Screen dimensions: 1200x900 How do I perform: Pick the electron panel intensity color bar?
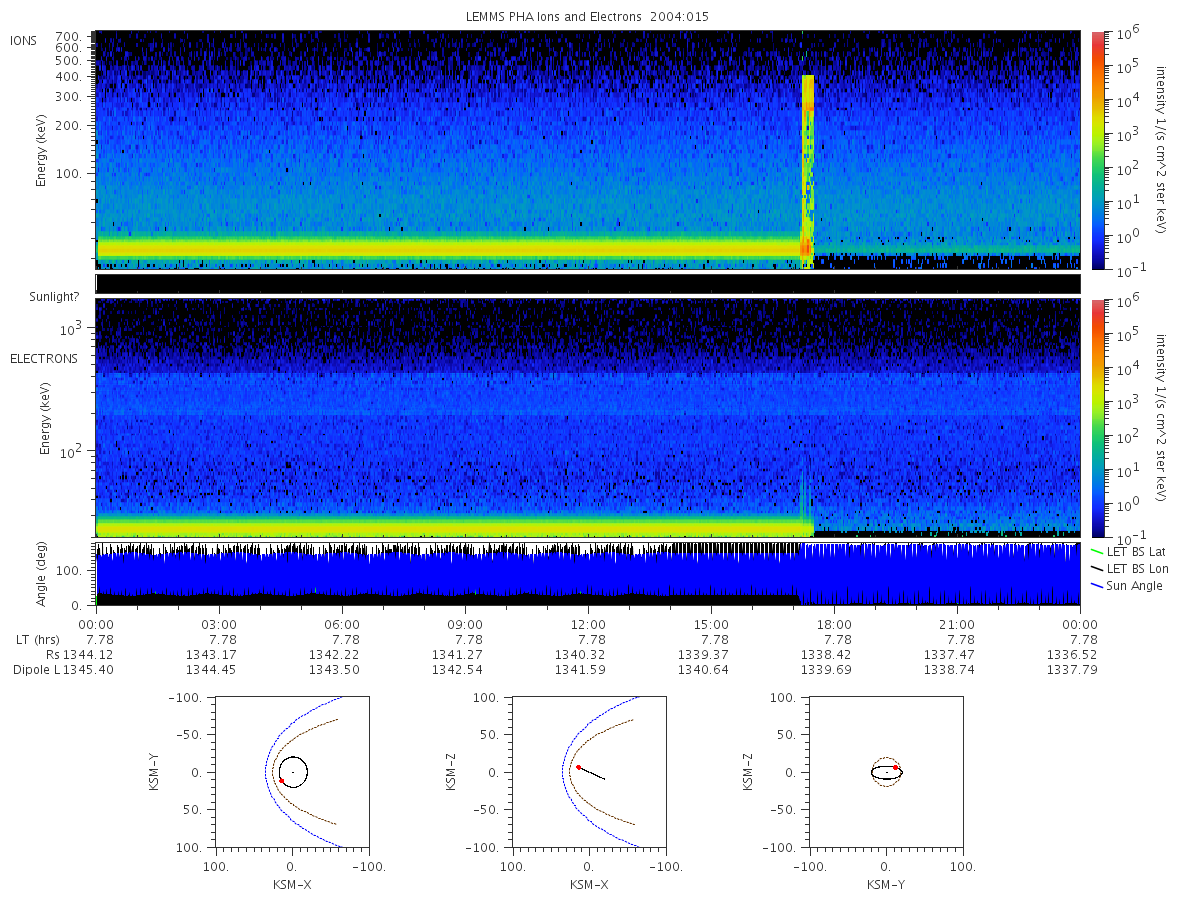click(x=1097, y=417)
